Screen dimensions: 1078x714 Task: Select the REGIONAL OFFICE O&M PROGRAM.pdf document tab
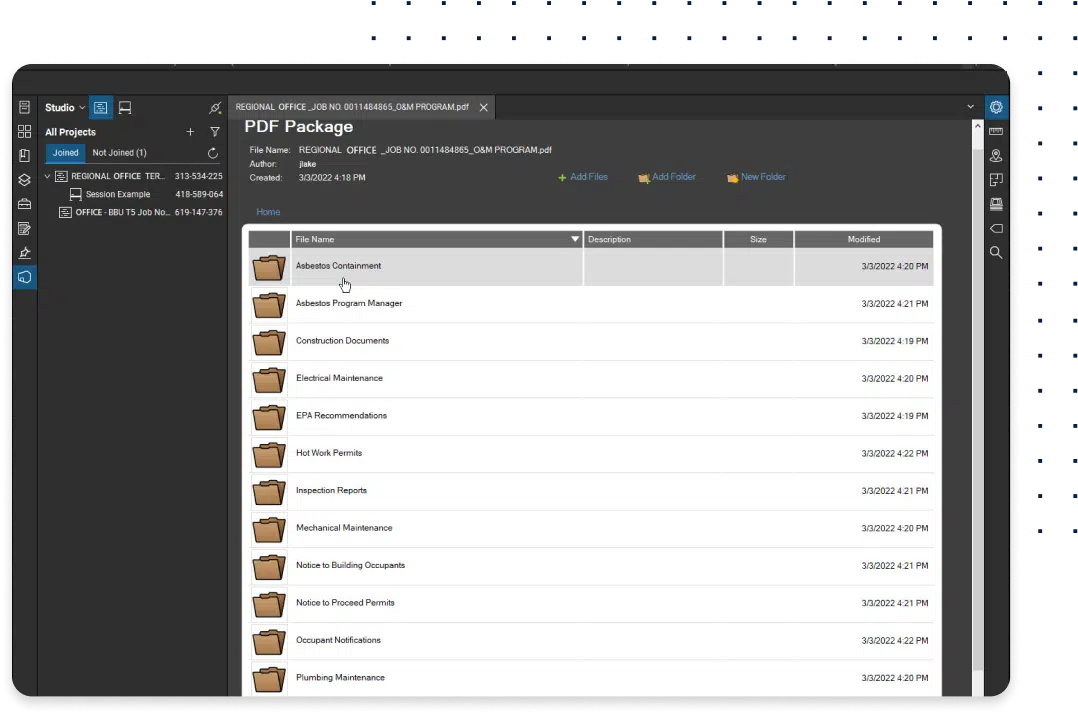tap(352, 107)
